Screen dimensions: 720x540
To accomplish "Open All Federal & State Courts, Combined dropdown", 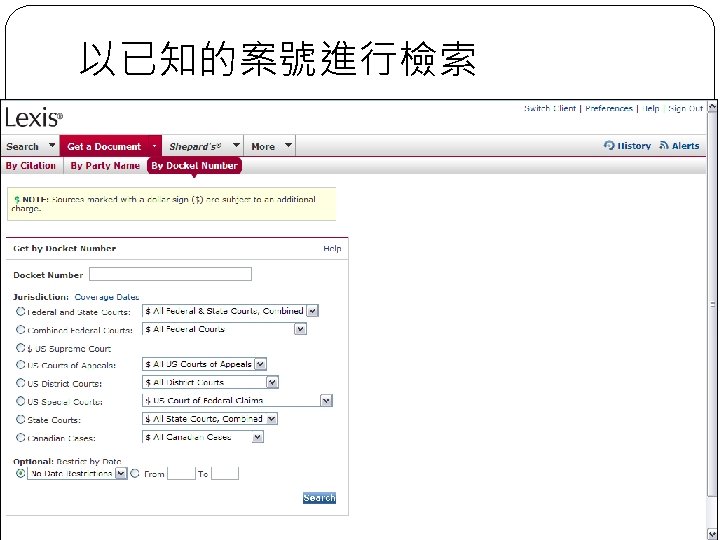I will click(x=230, y=311).
